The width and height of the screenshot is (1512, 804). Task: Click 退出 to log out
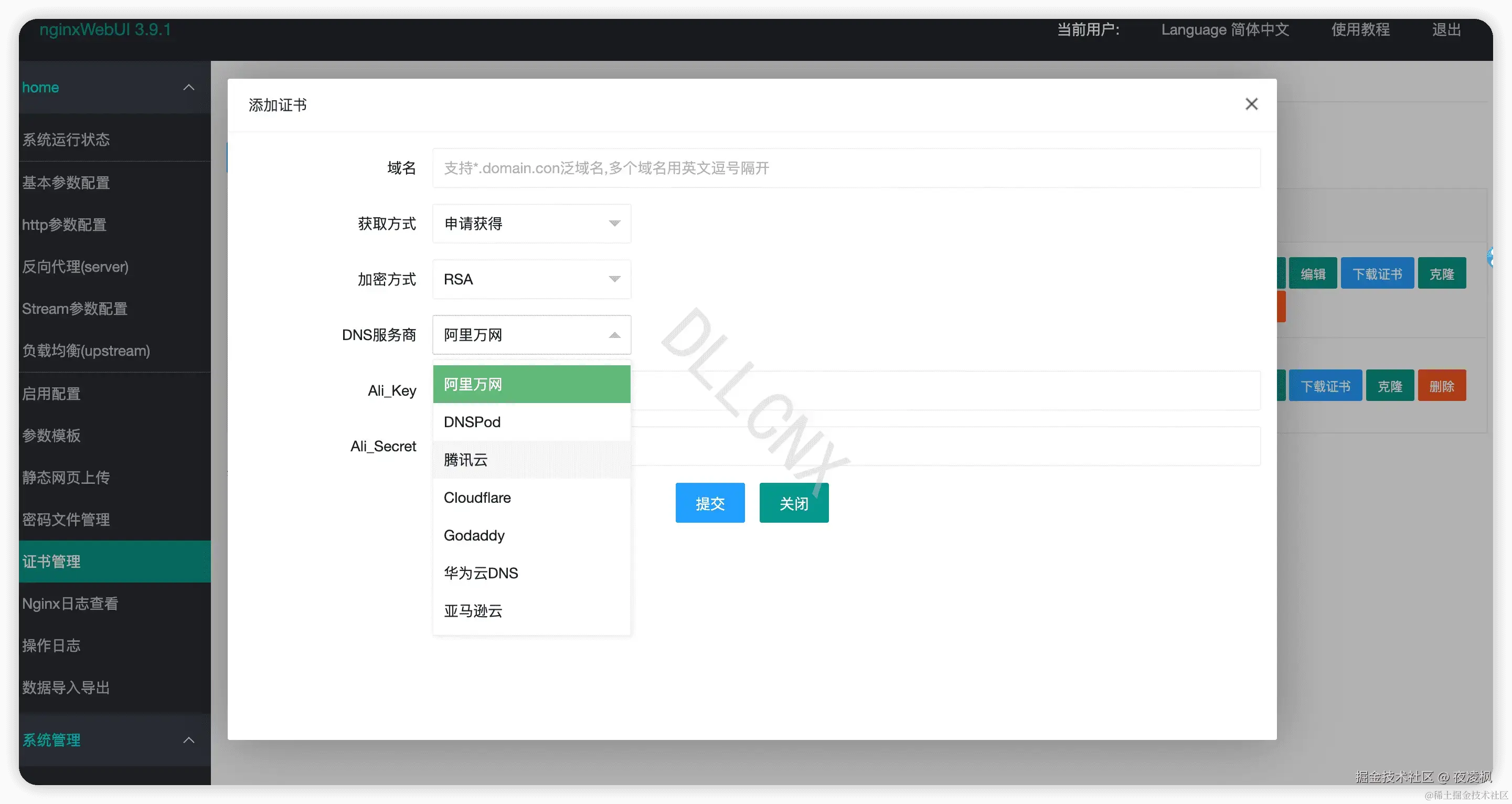tap(1446, 29)
